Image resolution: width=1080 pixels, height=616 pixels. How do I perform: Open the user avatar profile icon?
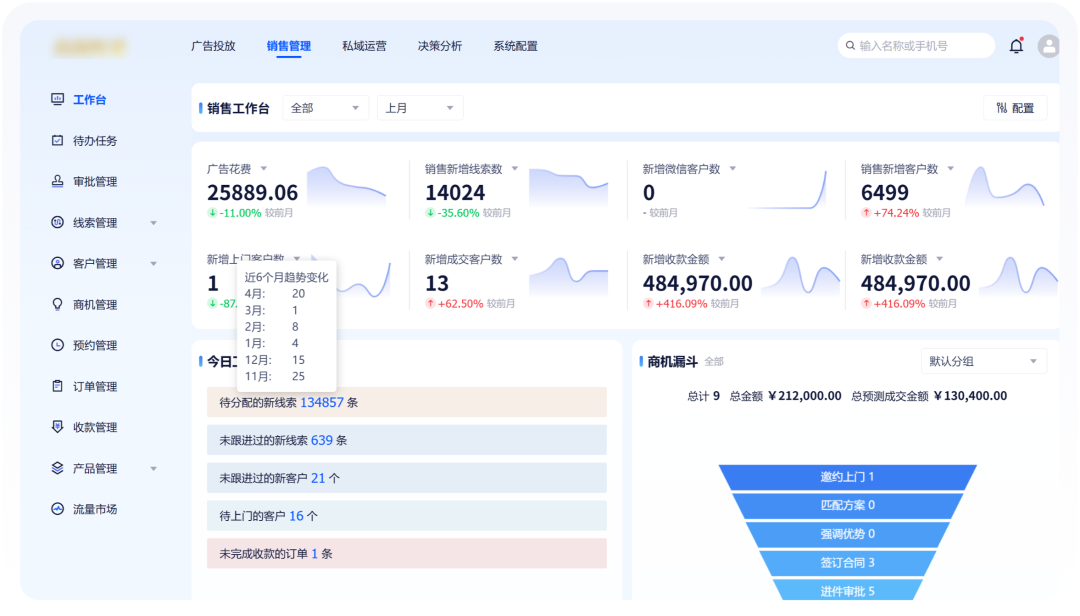(x=1048, y=46)
